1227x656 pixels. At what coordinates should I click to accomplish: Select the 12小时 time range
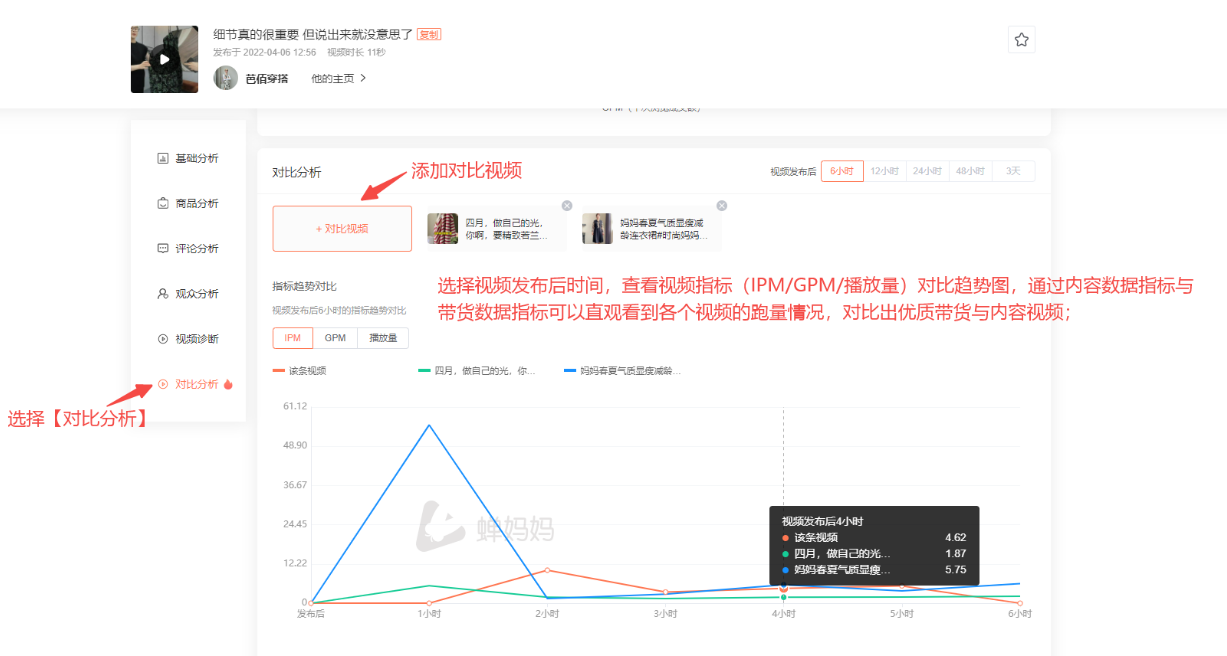coord(885,171)
